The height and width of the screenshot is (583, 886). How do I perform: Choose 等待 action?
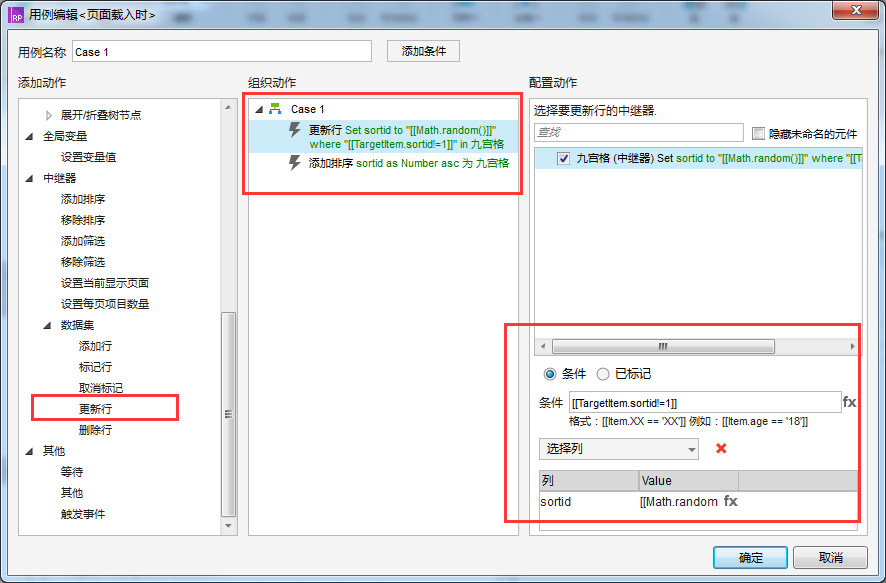point(72,472)
